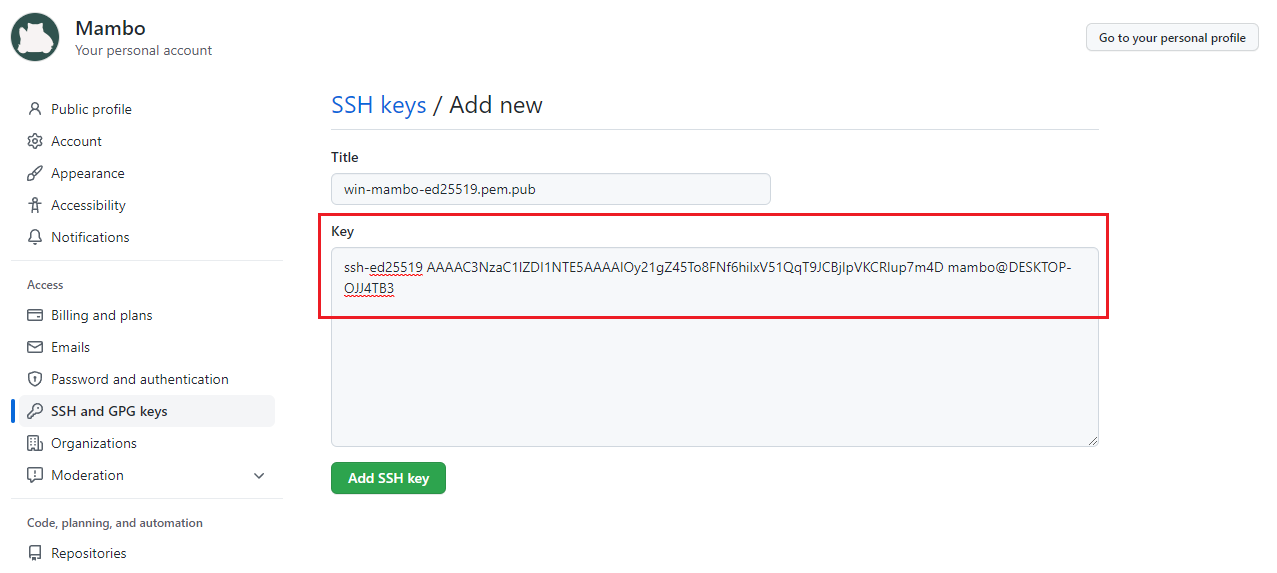This screenshot has height=573, width=1277.
Task: Focus the Title input field
Action: click(x=550, y=189)
